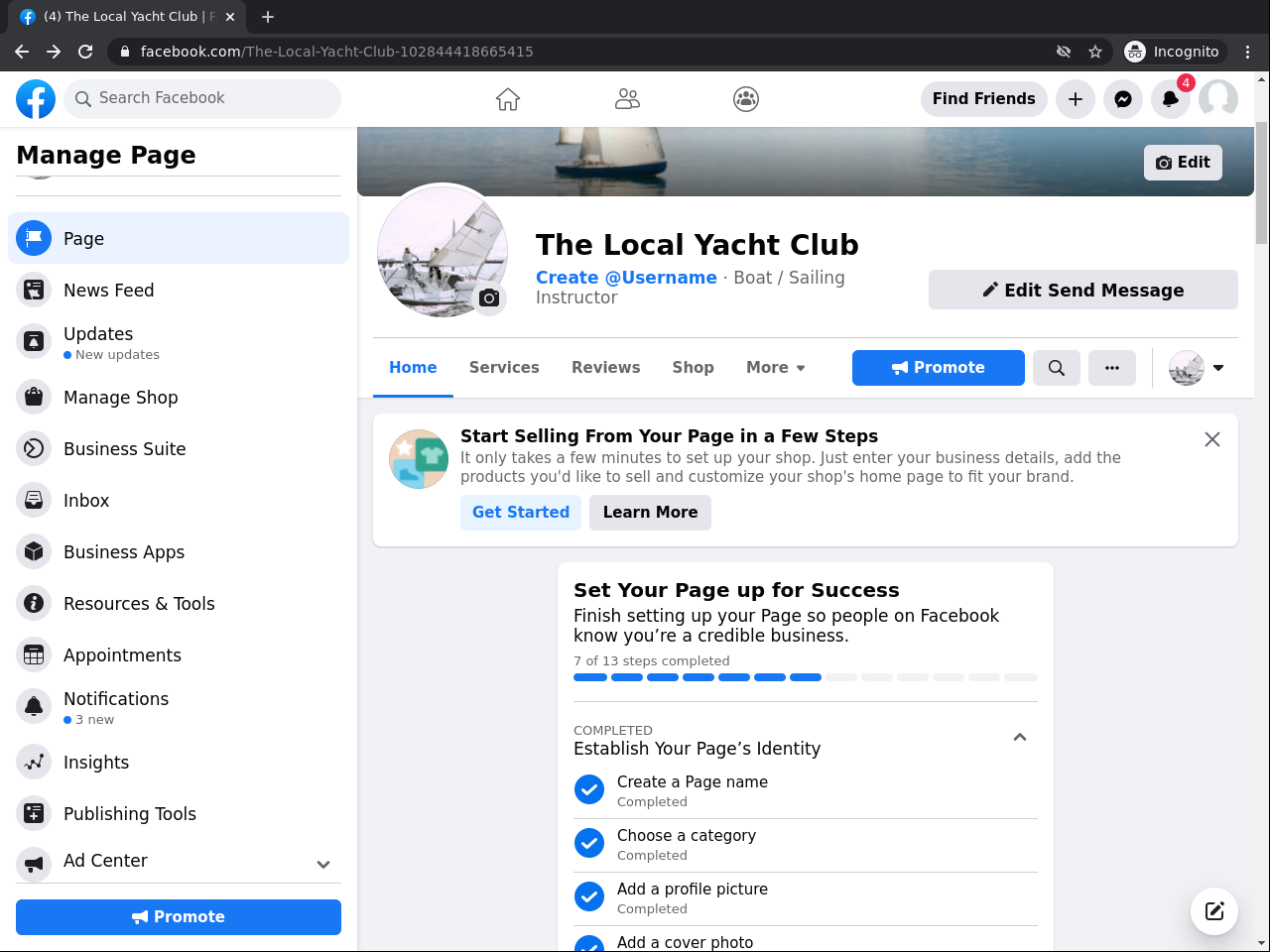Click the Choose a category completed checkmark

589,843
